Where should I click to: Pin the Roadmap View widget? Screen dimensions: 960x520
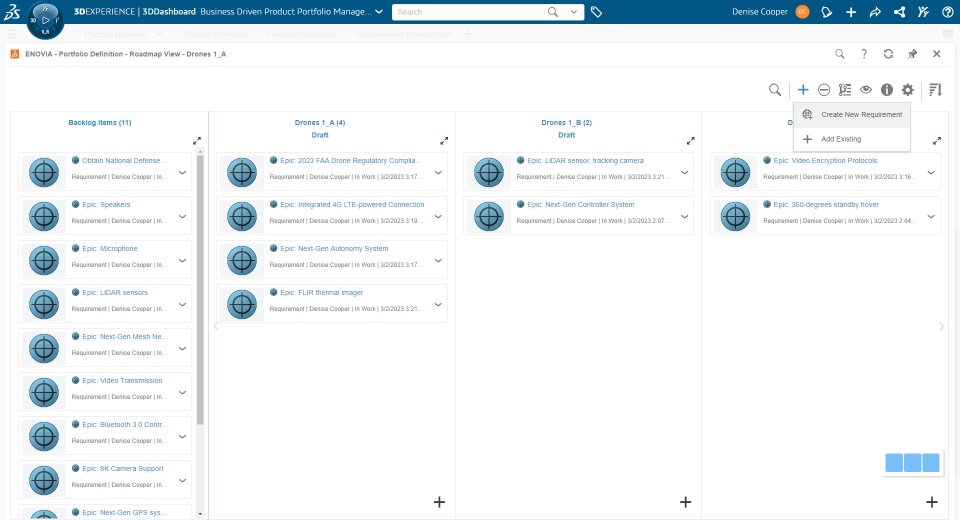[912, 54]
